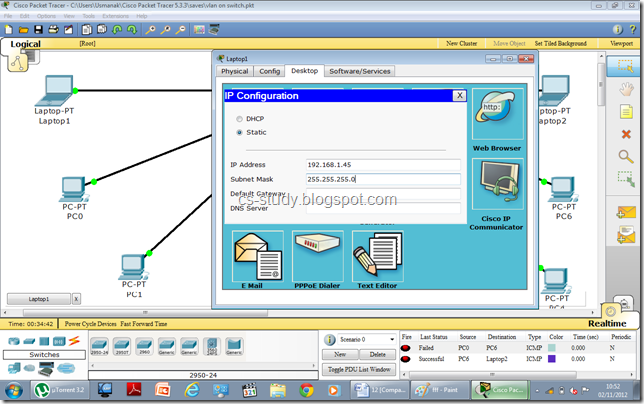Select the PC6 device in workspace
This screenshot has width=644, height=404.
tap(564, 190)
